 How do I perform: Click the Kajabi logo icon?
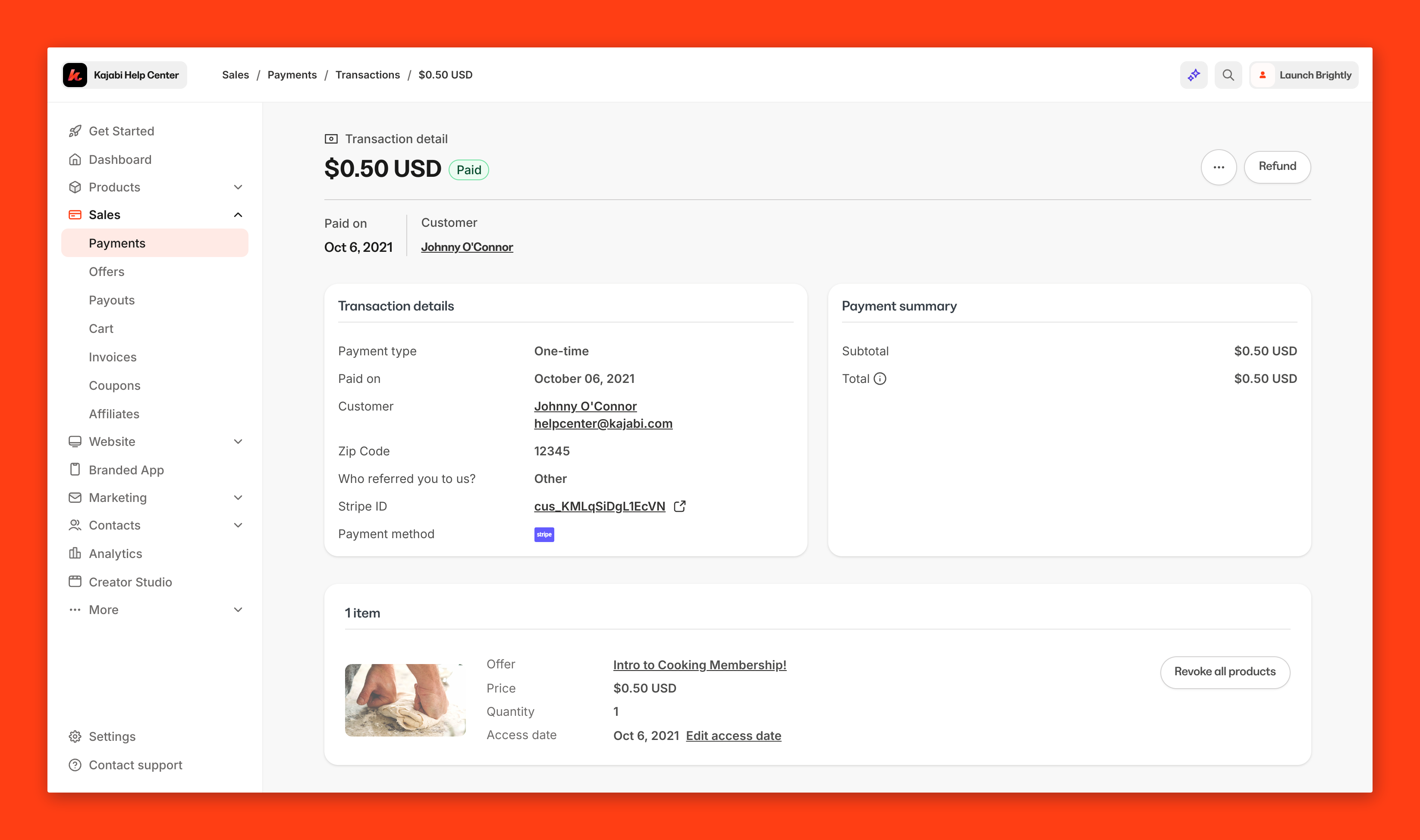(75, 75)
